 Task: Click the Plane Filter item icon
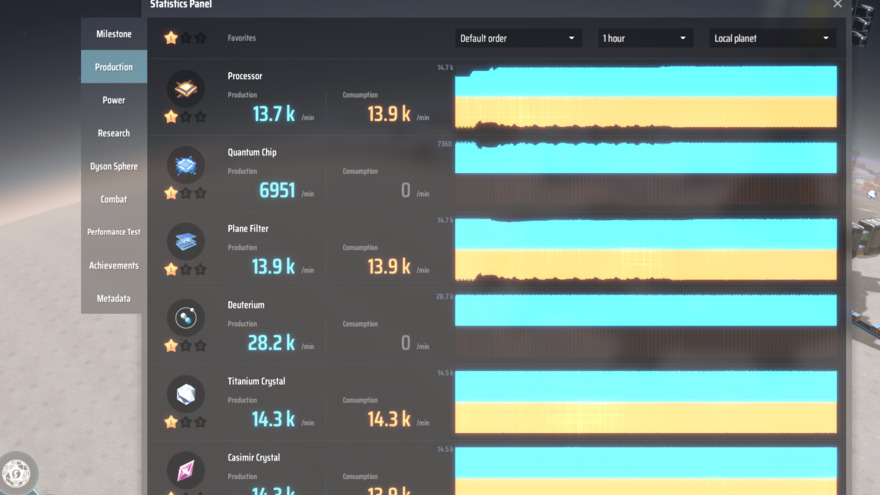click(x=186, y=241)
